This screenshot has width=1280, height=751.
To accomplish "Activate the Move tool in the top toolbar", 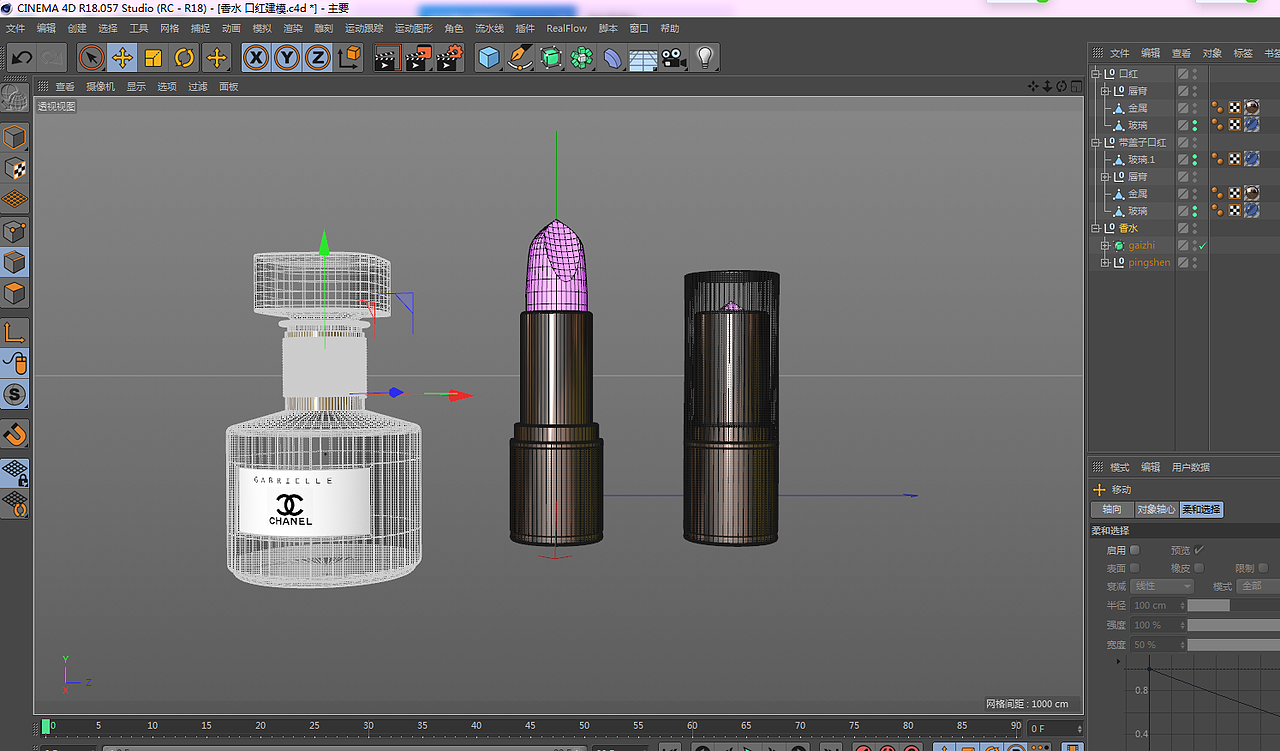I will click(x=123, y=58).
